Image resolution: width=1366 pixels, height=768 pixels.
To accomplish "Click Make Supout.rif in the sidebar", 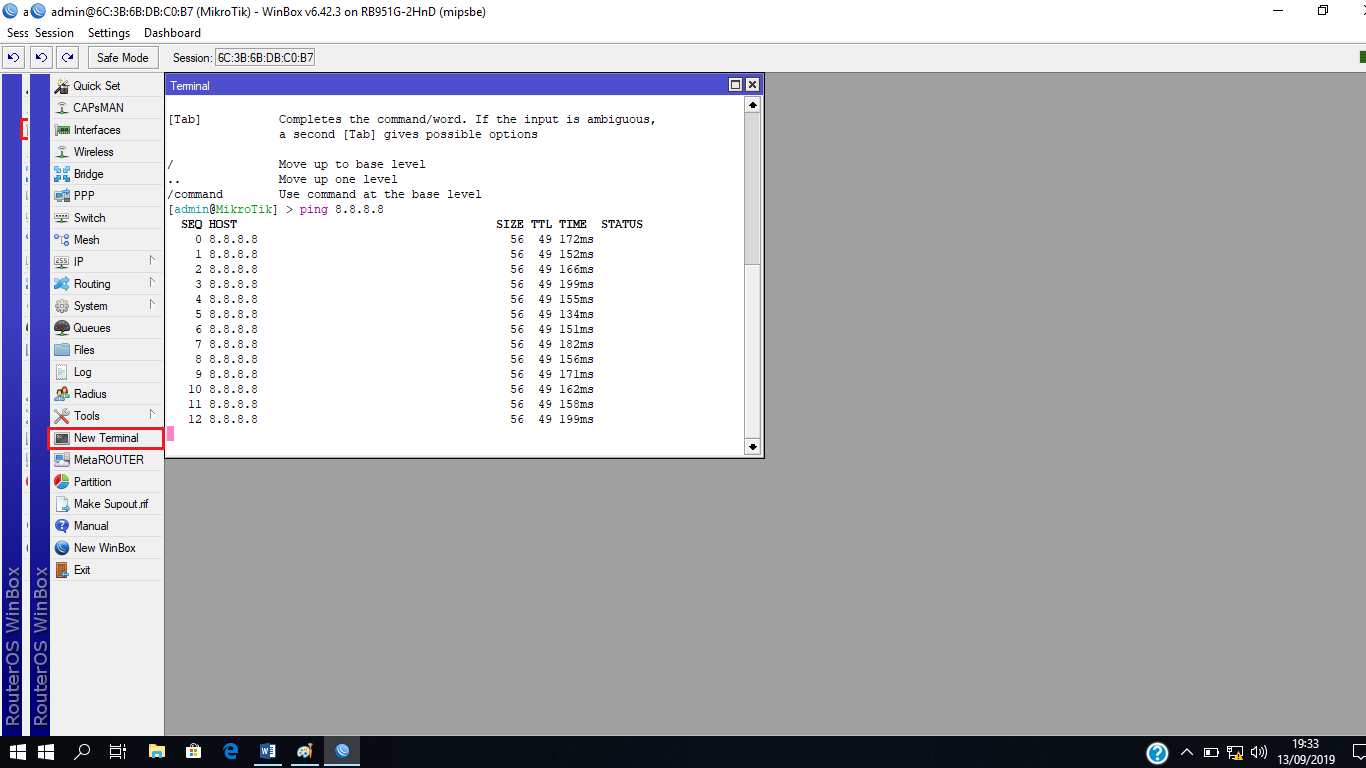I will click(x=107, y=504).
